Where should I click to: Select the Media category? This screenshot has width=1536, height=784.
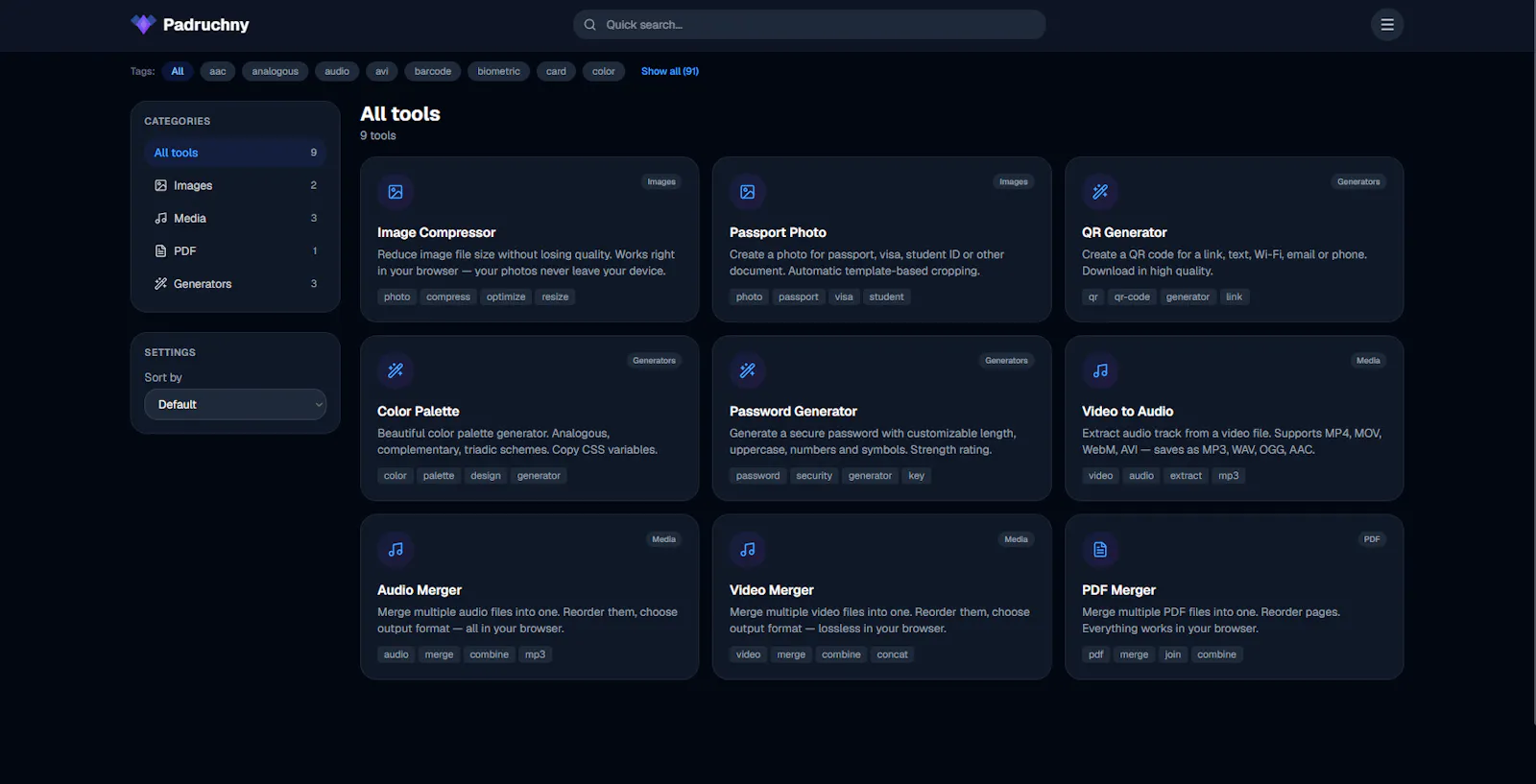pos(235,218)
